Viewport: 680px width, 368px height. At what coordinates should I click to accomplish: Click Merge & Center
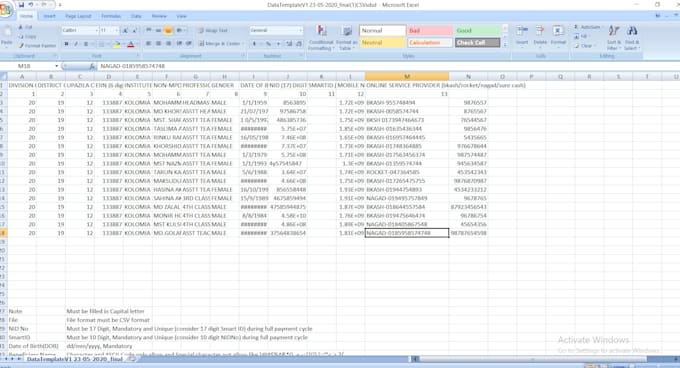219,44
